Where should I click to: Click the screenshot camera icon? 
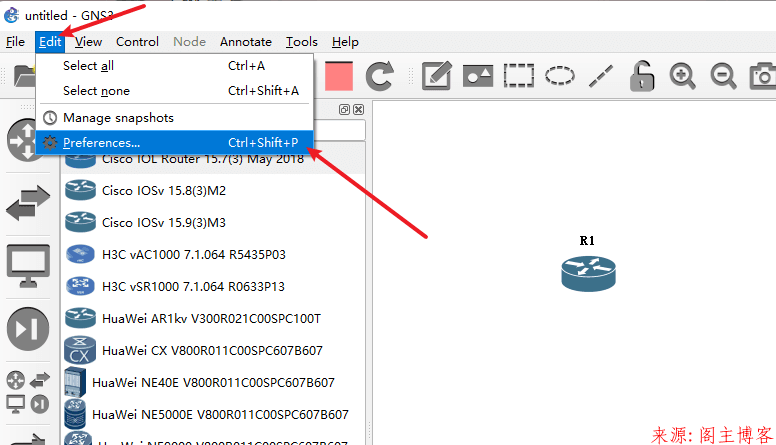tap(763, 76)
